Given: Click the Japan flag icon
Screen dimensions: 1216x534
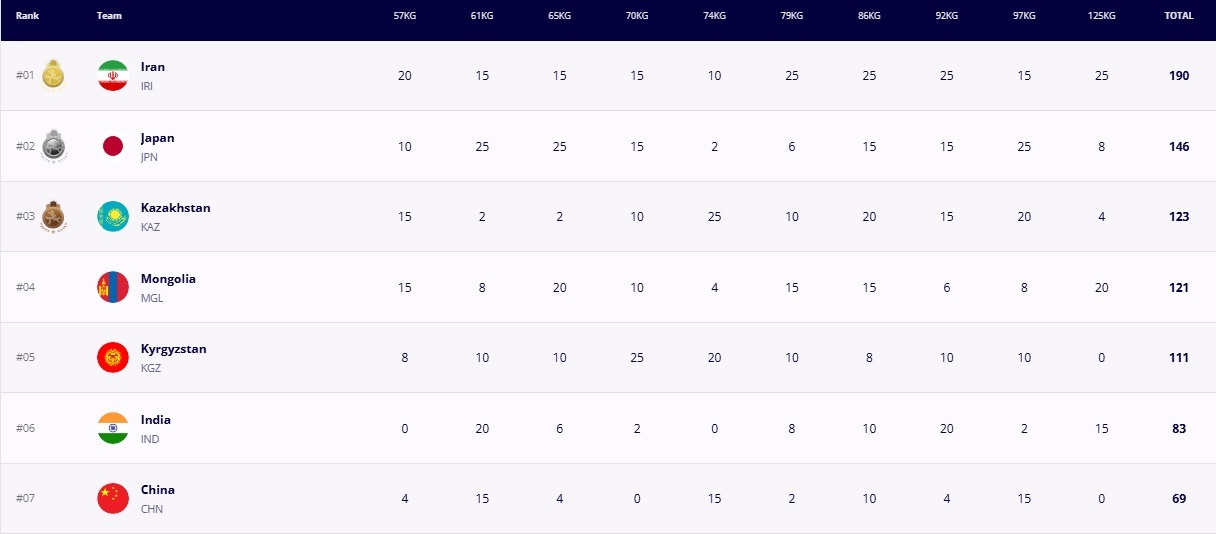Looking at the screenshot, I should 113,147.
